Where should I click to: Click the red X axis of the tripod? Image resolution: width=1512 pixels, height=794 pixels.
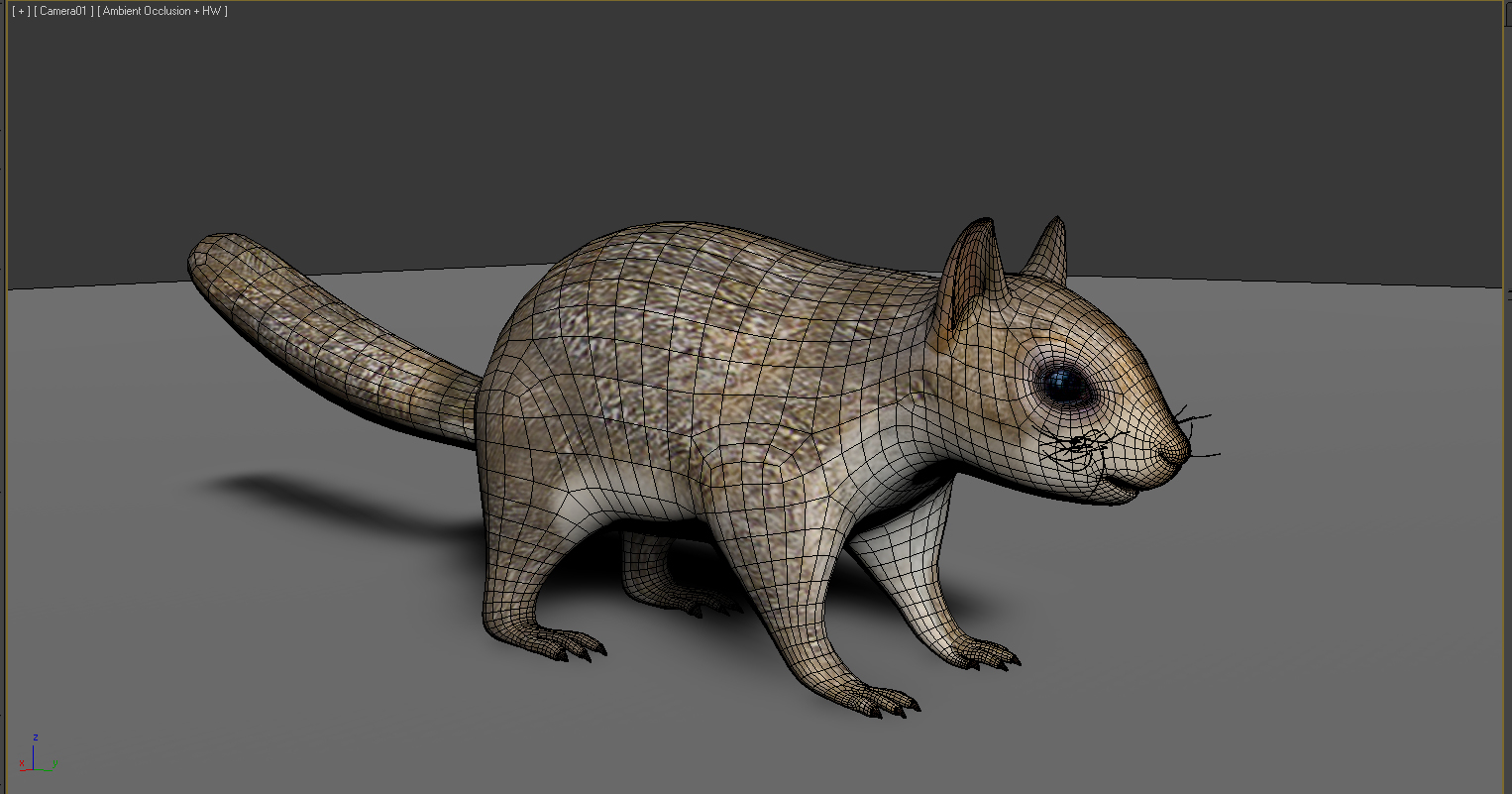23,770
